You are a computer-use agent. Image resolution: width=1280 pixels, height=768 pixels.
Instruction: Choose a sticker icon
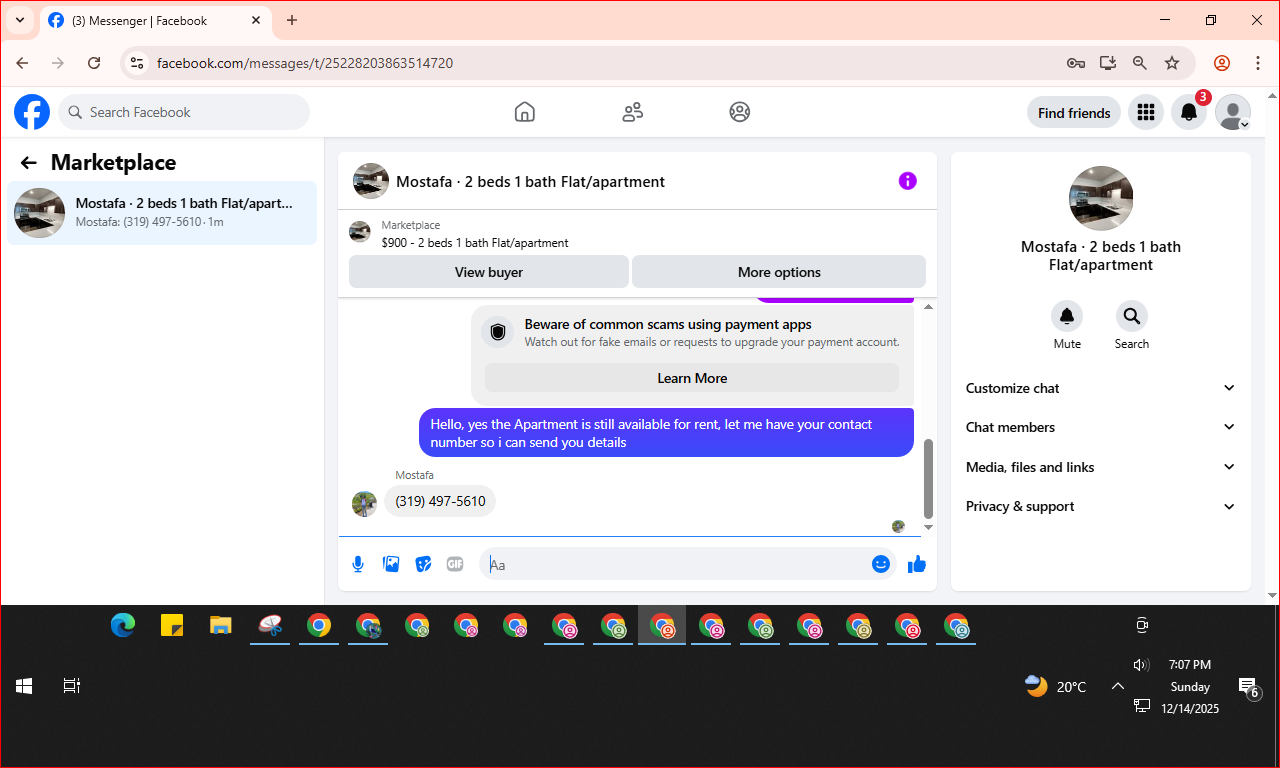[x=423, y=564]
